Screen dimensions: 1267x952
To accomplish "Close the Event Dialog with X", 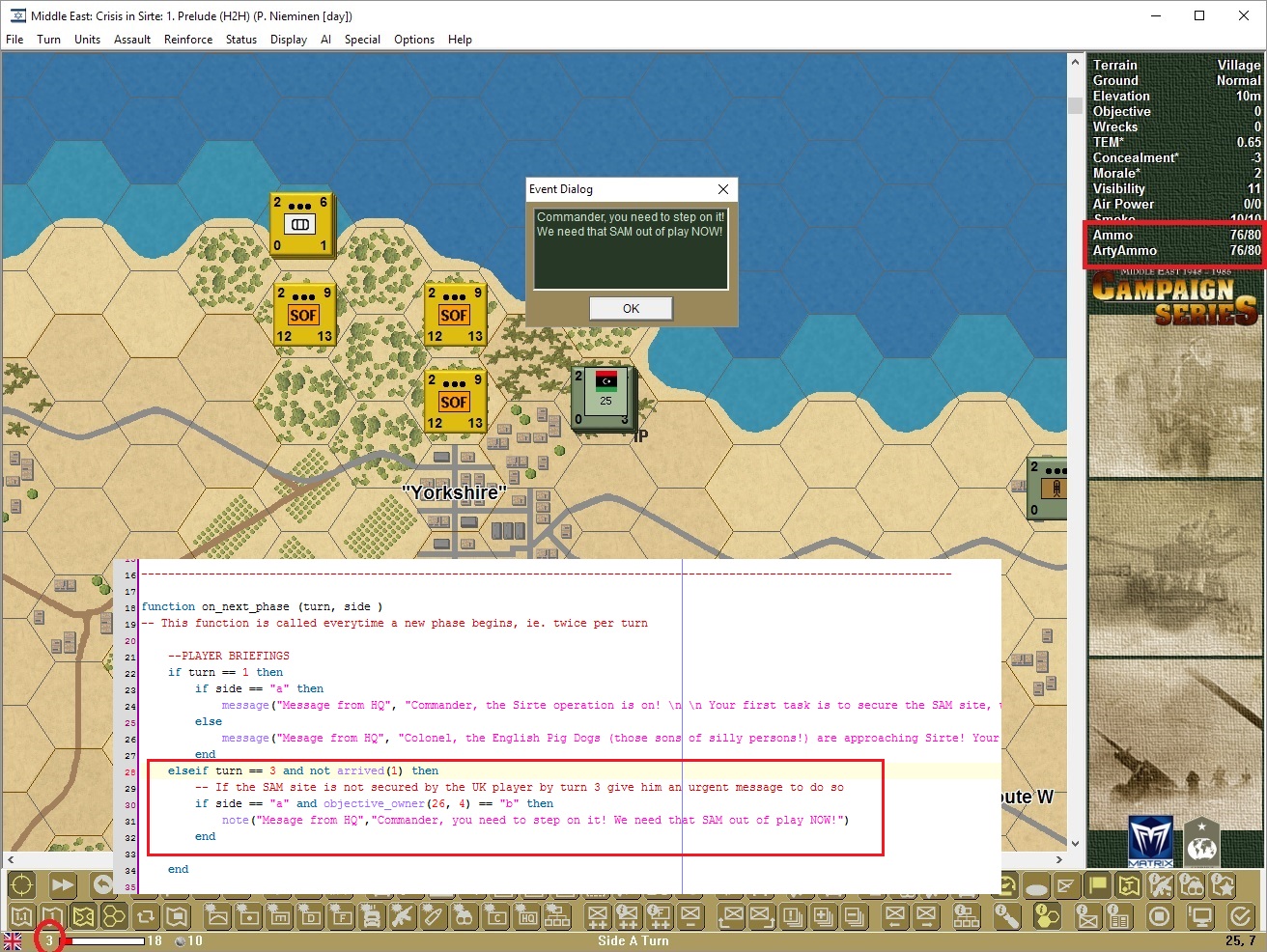I will pyautogui.click(x=723, y=189).
